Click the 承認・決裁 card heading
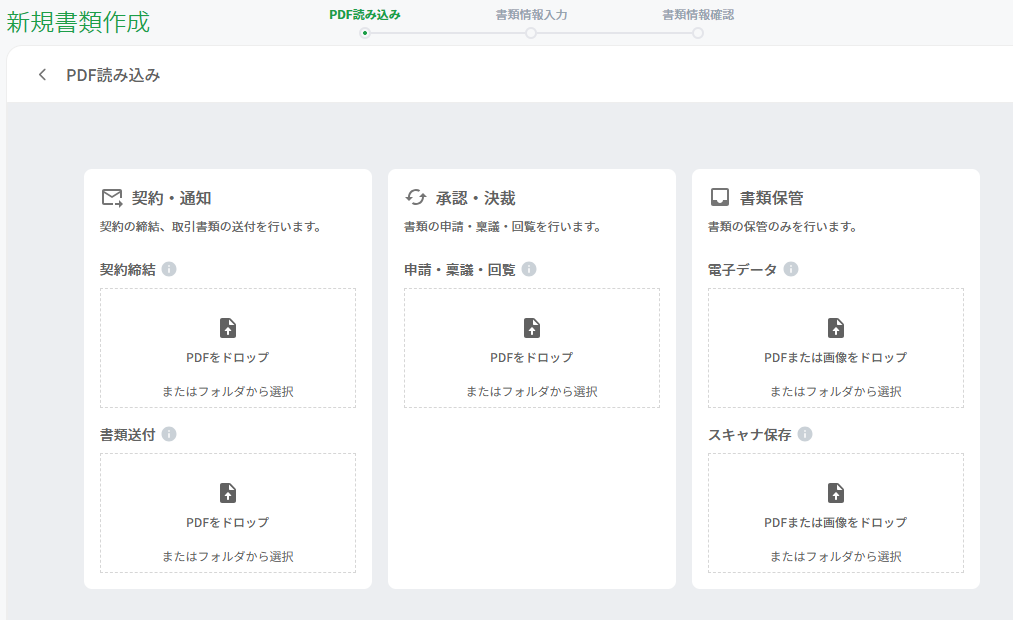The image size is (1013, 620). click(x=475, y=198)
